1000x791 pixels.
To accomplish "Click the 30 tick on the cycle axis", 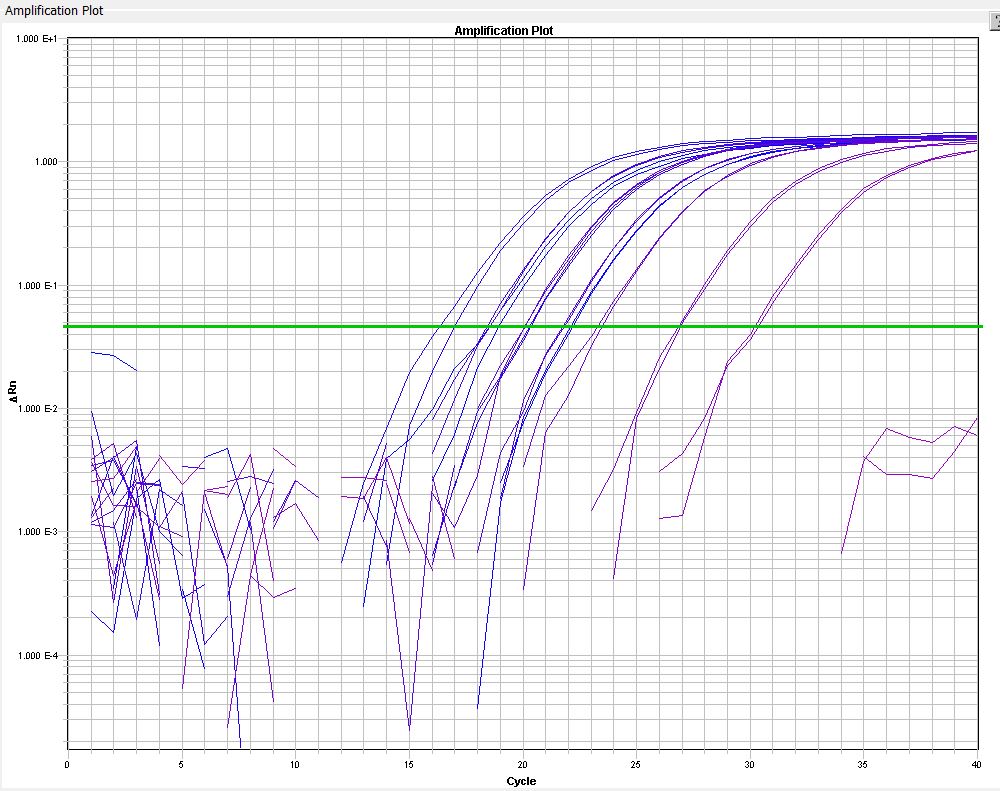I will pyautogui.click(x=749, y=764).
